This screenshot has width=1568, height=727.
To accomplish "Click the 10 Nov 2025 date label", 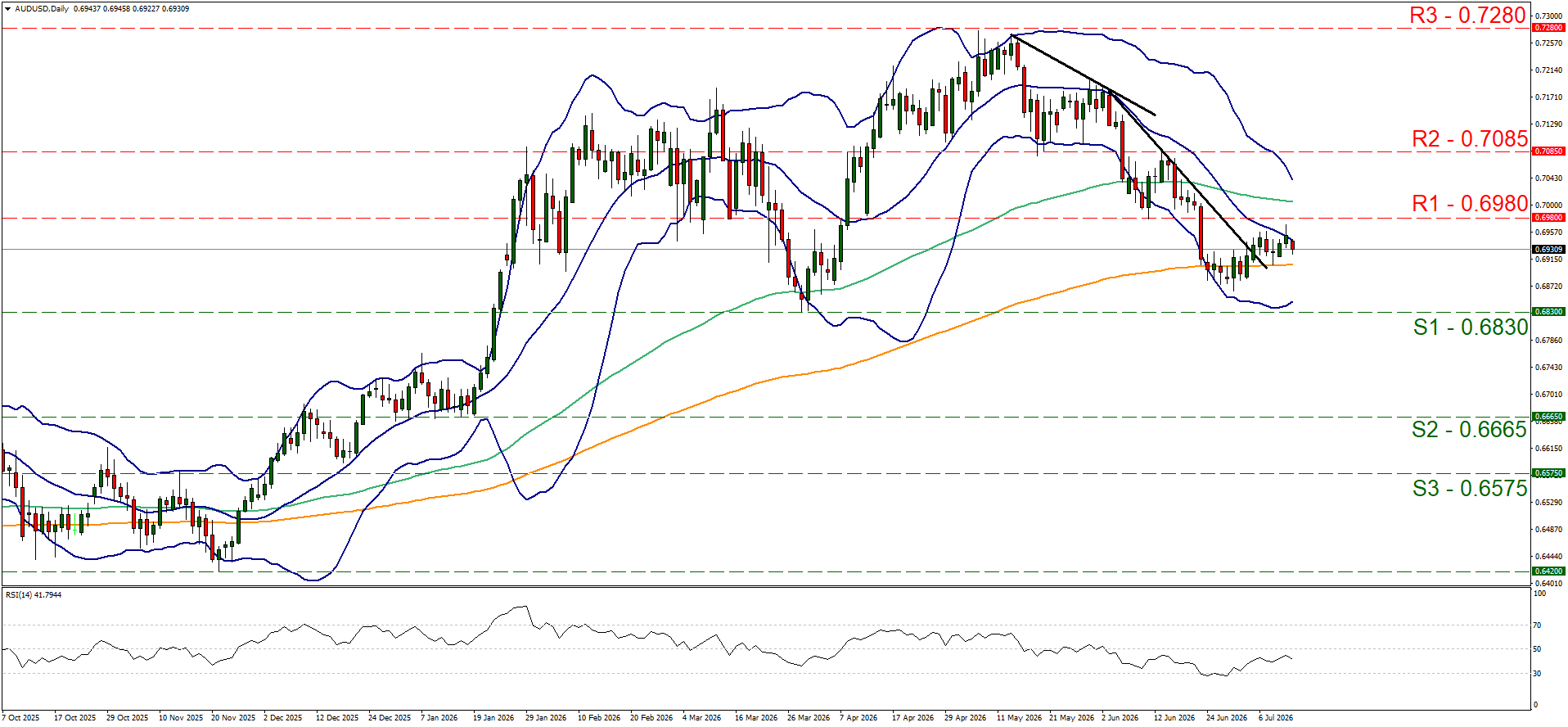I will pyautogui.click(x=180, y=718).
